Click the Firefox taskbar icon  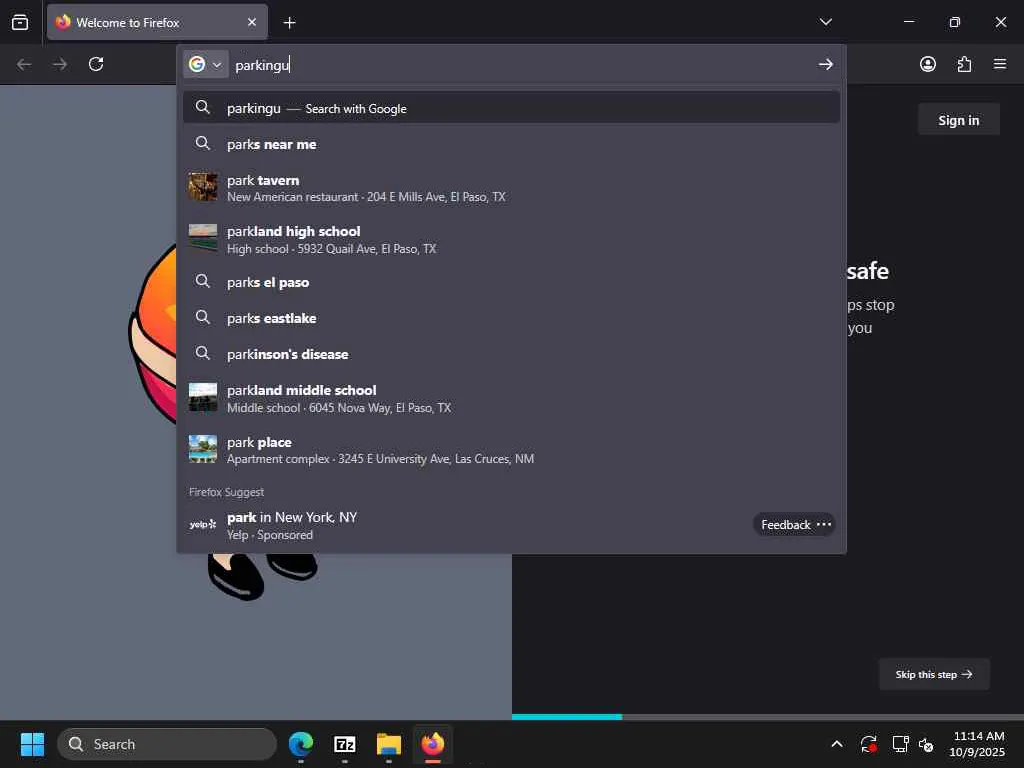tap(432, 744)
